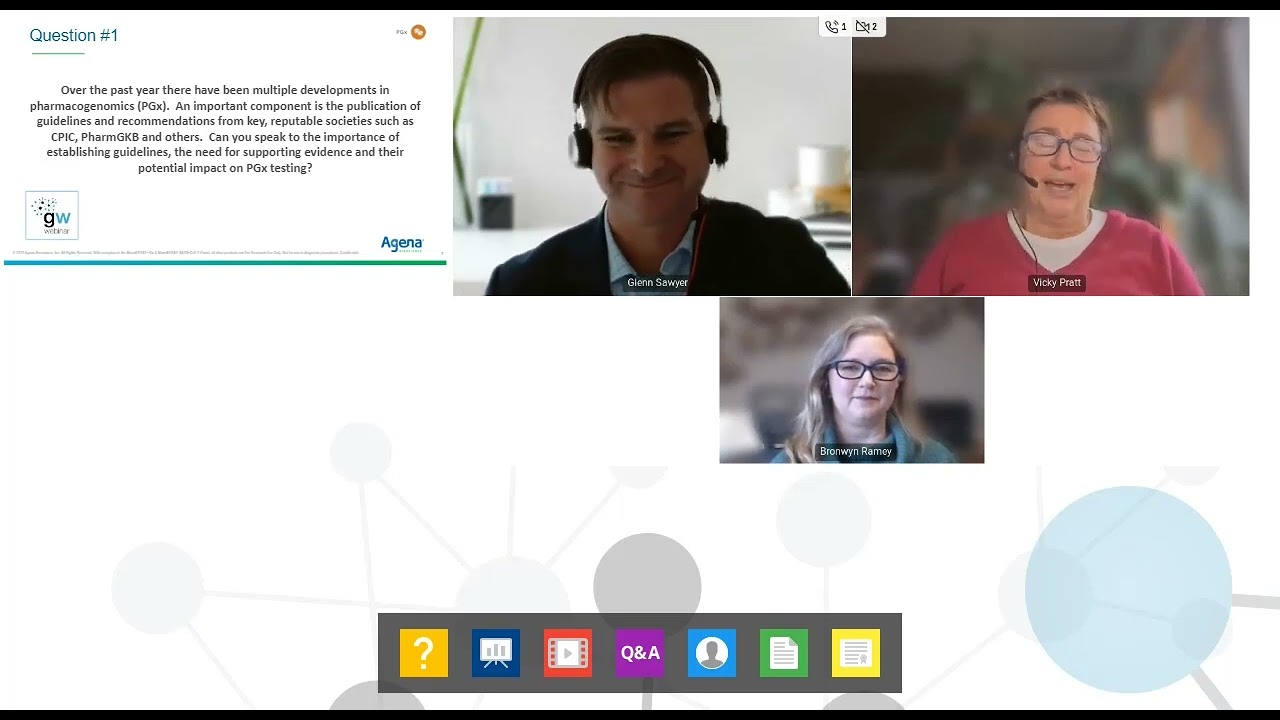Click the gw webinar logo on slide
Screen dimensions: 1280x720
pos(52,215)
